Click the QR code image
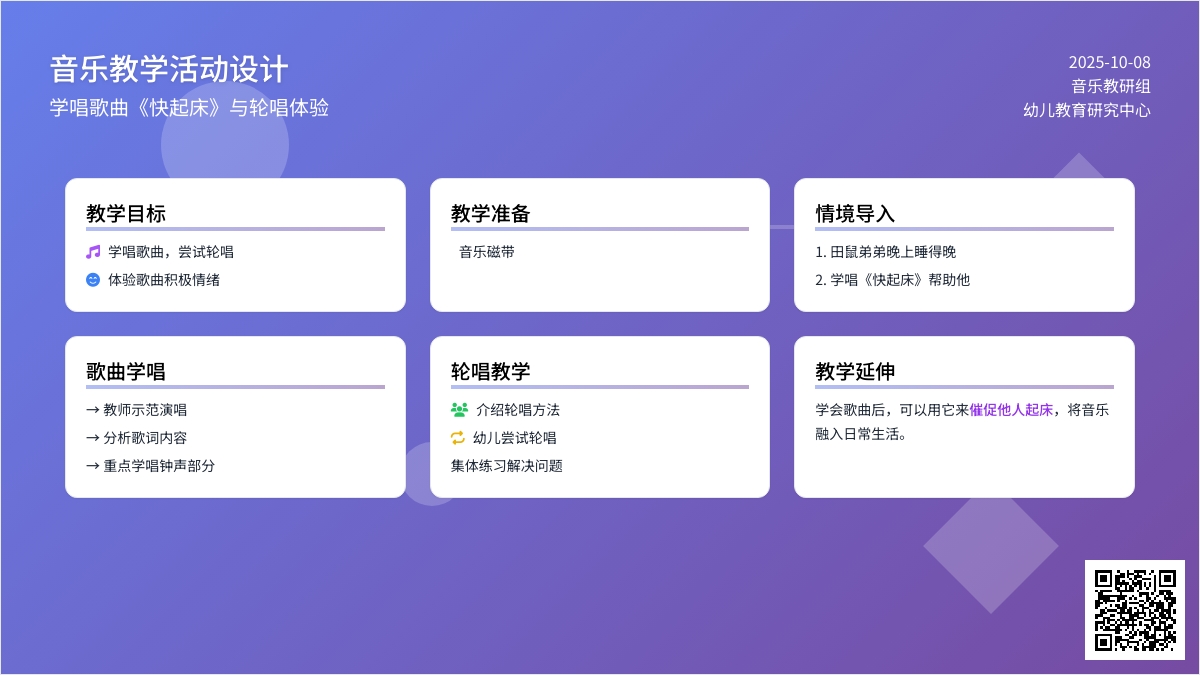Image resolution: width=1200 pixels, height=675 pixels. (1134, 609)
